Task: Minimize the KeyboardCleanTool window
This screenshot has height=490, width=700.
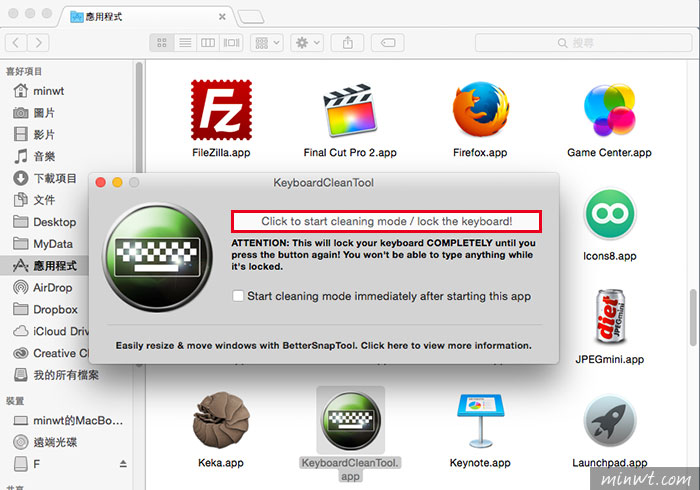Action: (x=117, y=183)
